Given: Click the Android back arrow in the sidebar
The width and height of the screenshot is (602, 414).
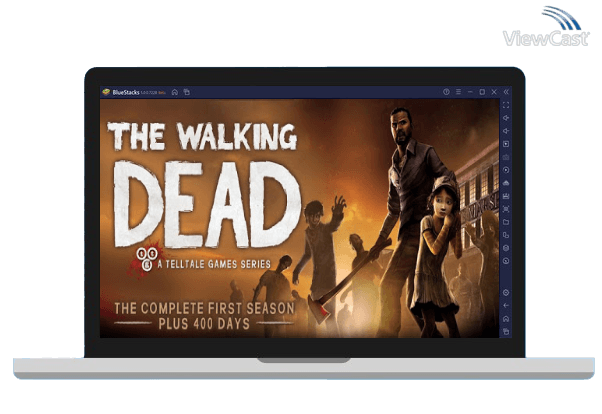Looking at the screenshot, I should click(506, 306).
